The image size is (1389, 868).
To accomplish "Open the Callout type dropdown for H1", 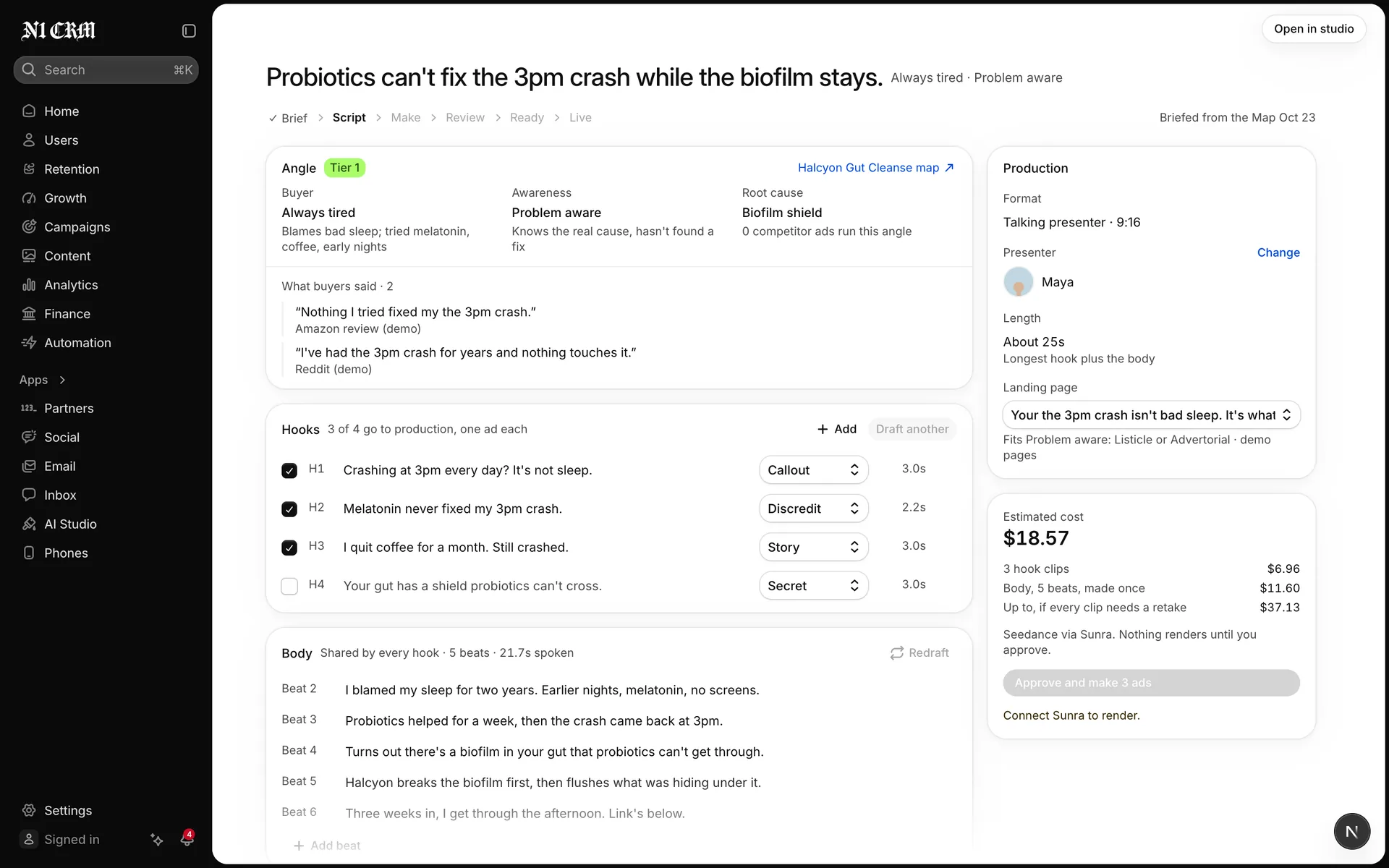I will tap(813, 470).
